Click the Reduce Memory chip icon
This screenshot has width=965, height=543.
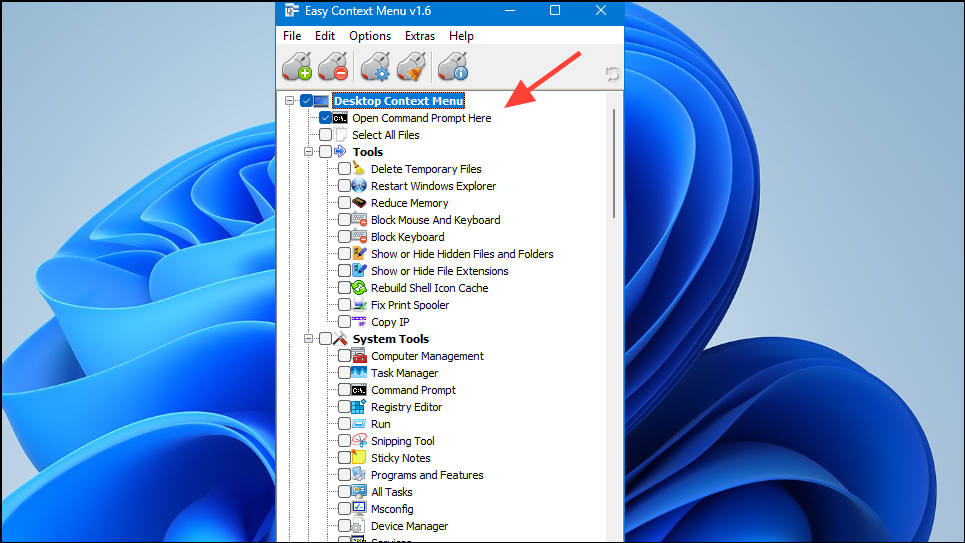point(359,203)
